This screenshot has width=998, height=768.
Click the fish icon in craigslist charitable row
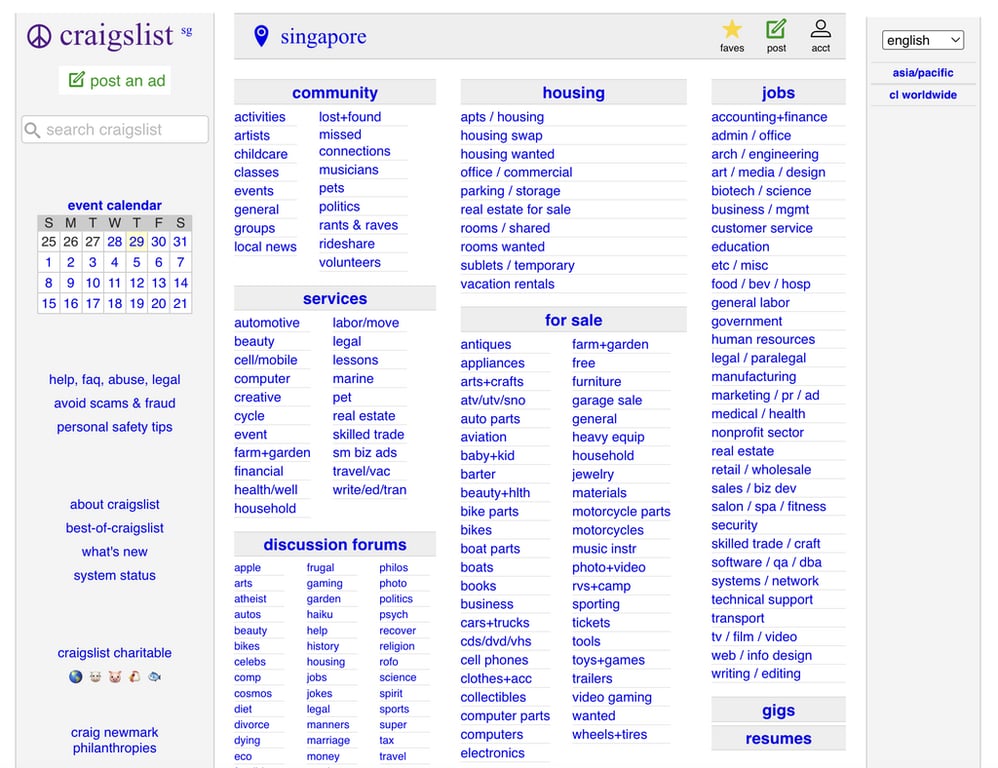(154, 677)
